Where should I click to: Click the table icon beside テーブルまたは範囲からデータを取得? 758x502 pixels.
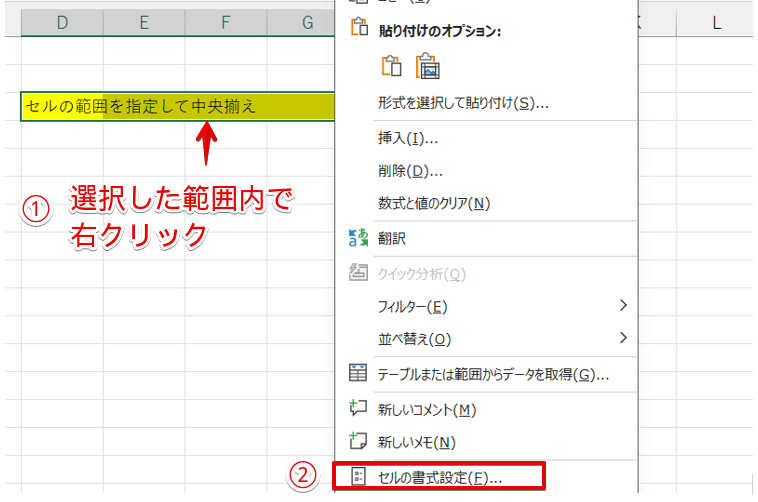pyautogui.click(x=358, y=373)
